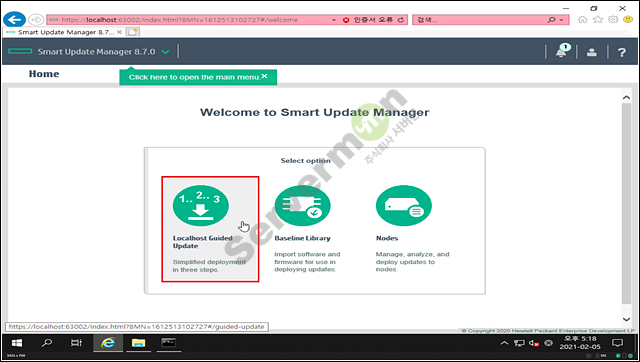Open the taskbar clock and date

[x=580, y=343]
